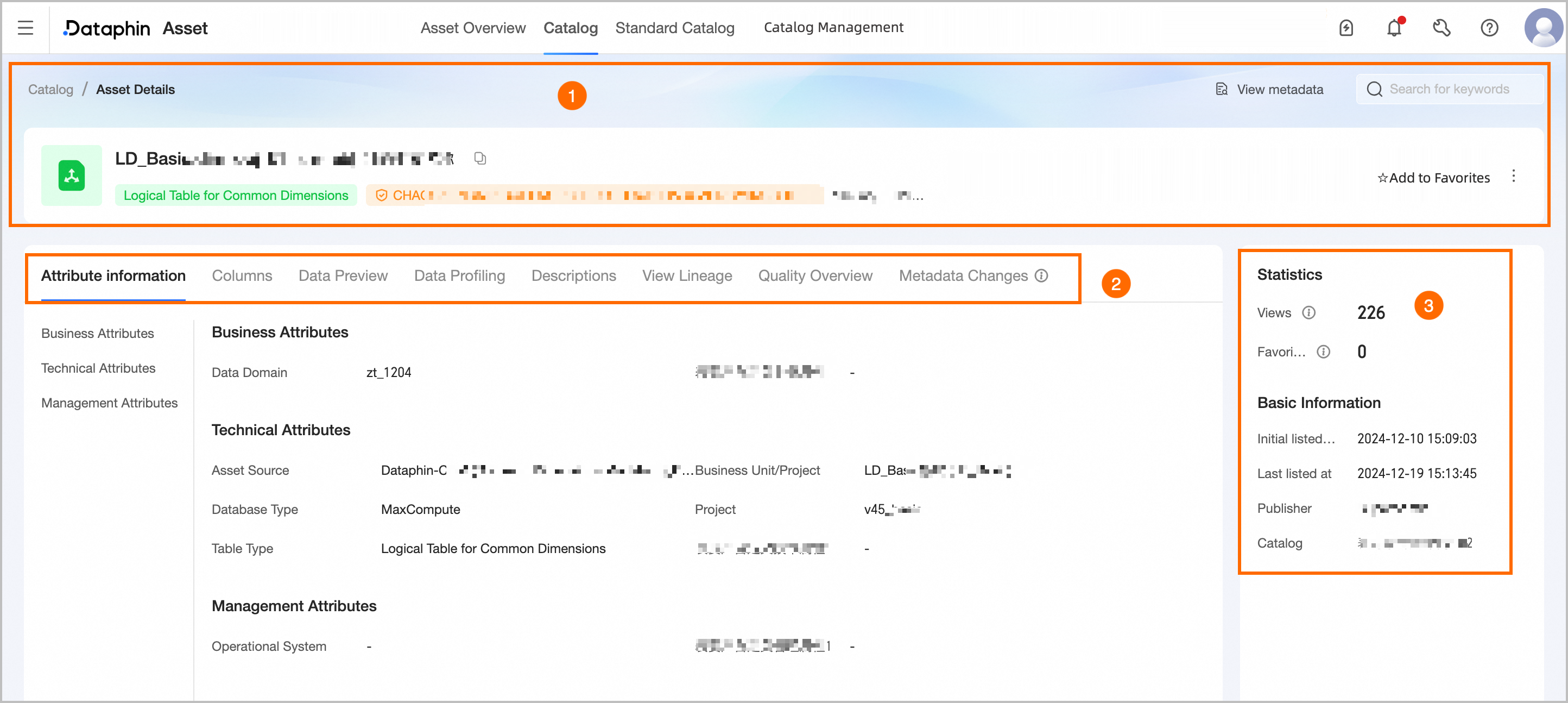Click the Last listed at 2024-12-19 15:13:45
Screen dimensions: 1568x703
[1417, 474]
